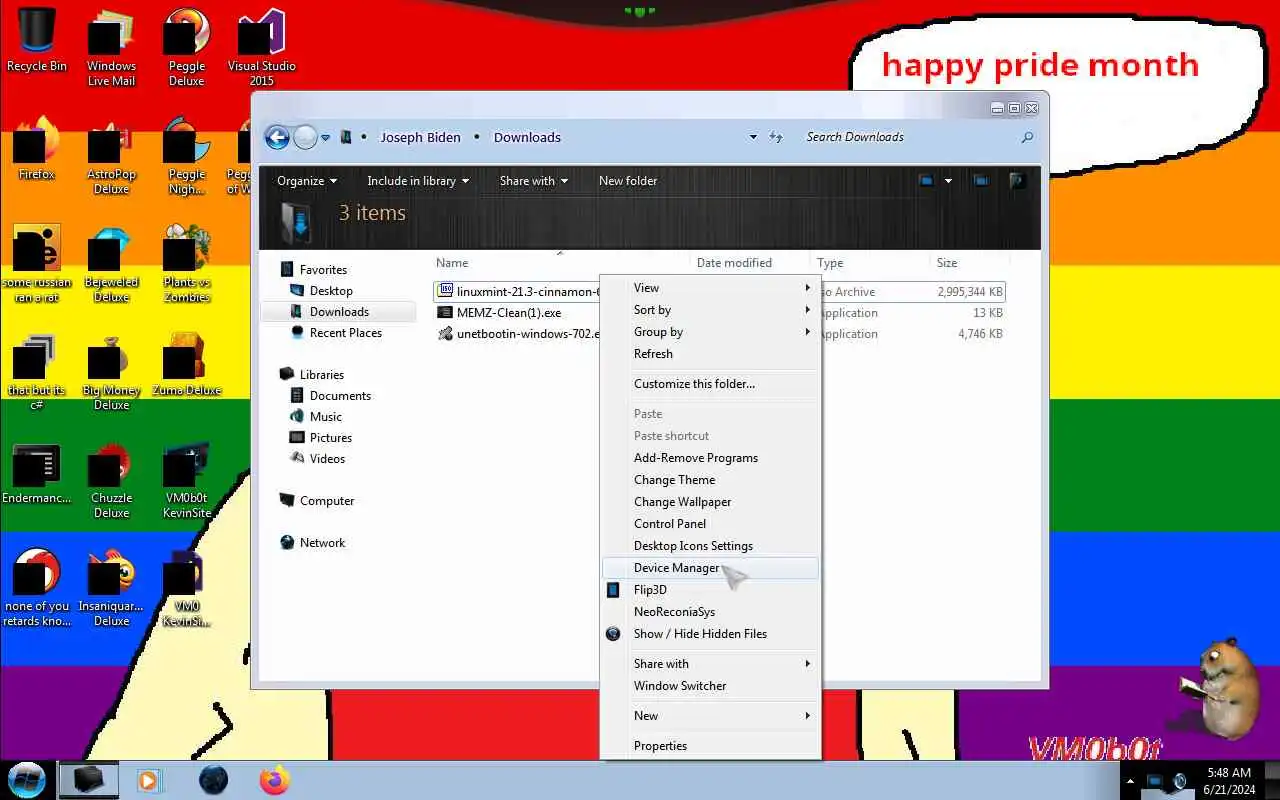Choose Change Theme in context menu
Screen dimensions: 1280x800
click(711, 480)
